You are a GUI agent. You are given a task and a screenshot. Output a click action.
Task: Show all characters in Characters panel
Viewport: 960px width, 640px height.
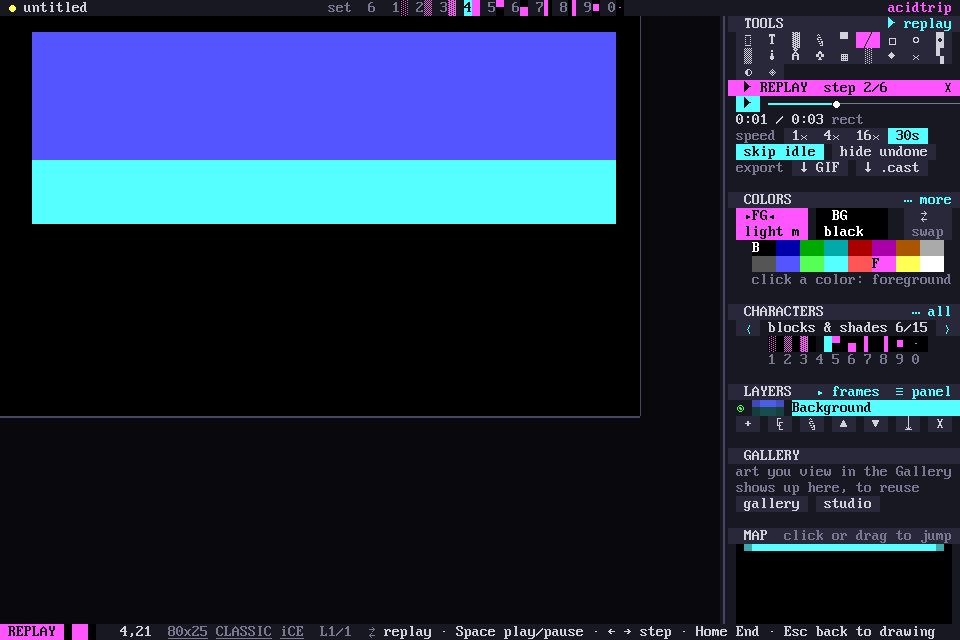click(931, 312)
